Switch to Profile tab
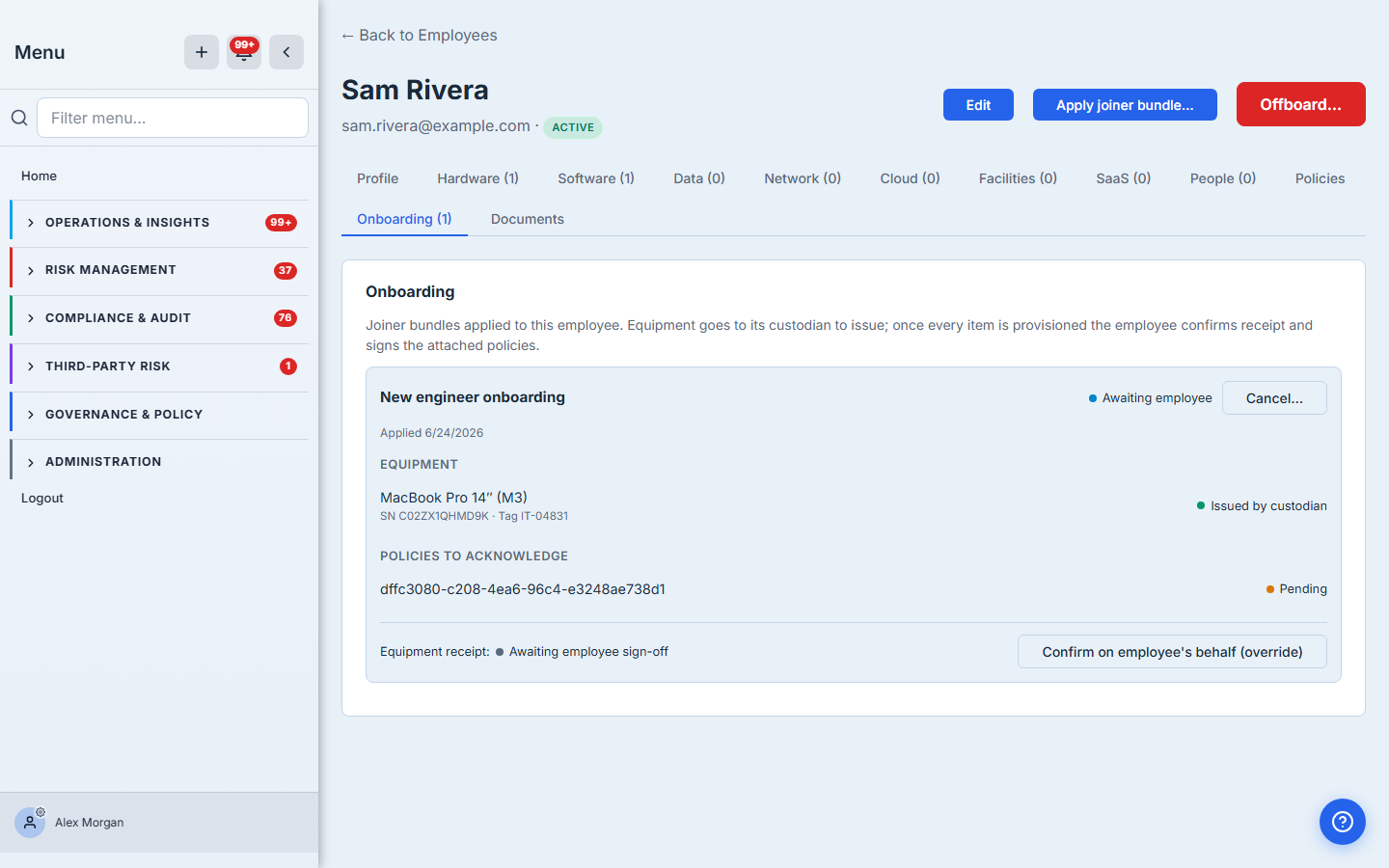The image size is (1389, 868). pos(377,178)
